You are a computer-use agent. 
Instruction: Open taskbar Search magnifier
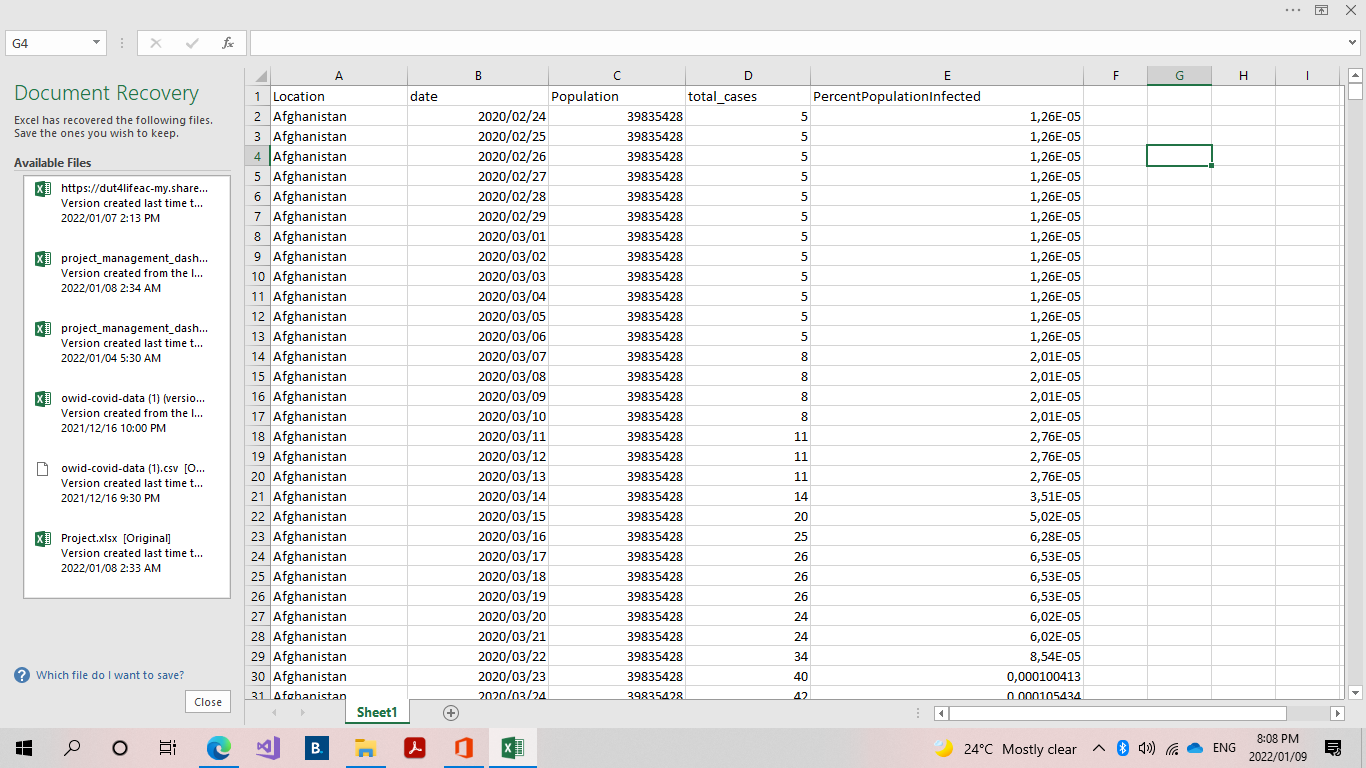(72, 747)
